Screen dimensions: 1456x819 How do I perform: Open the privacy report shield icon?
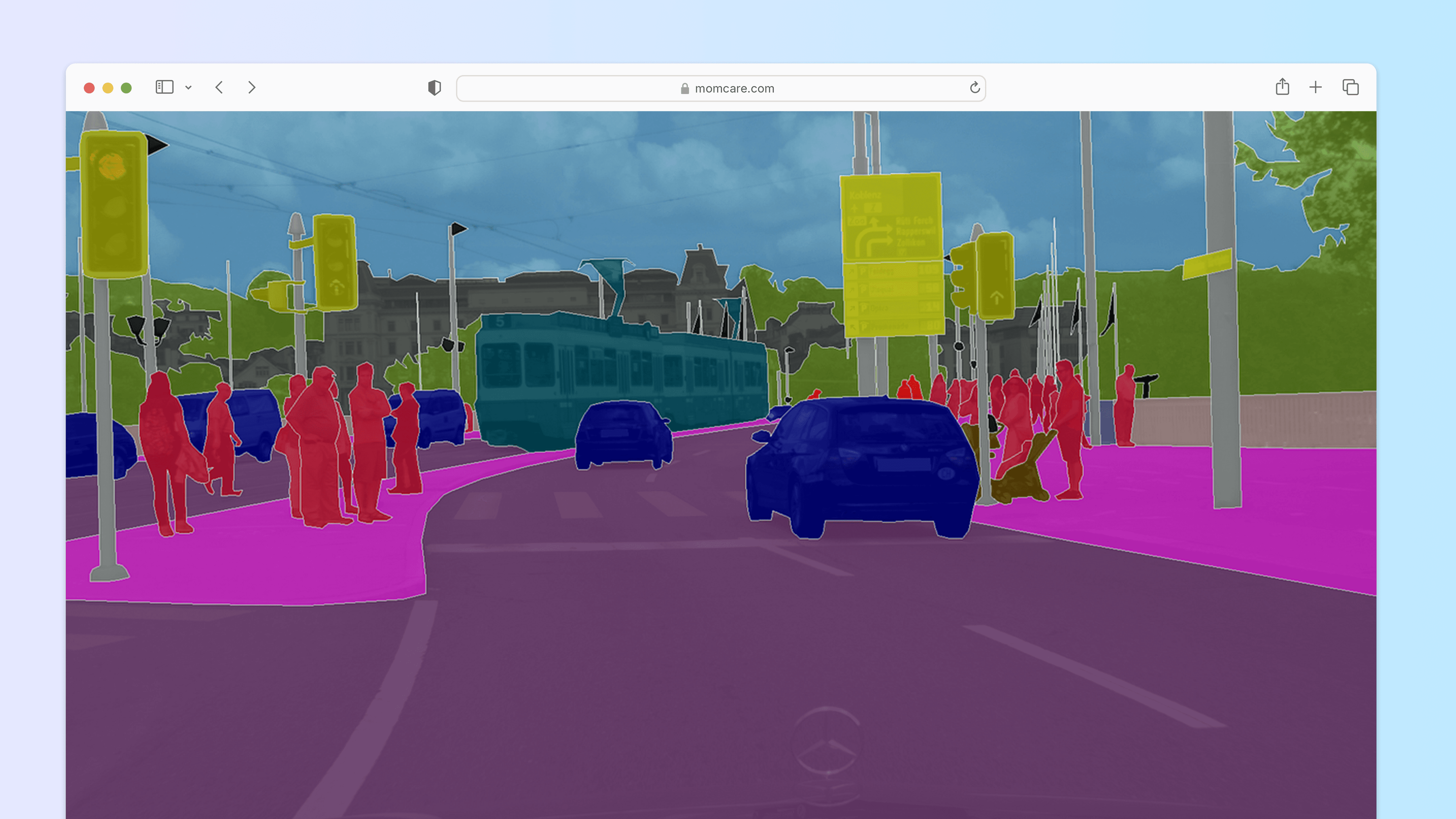pos(434,88)
